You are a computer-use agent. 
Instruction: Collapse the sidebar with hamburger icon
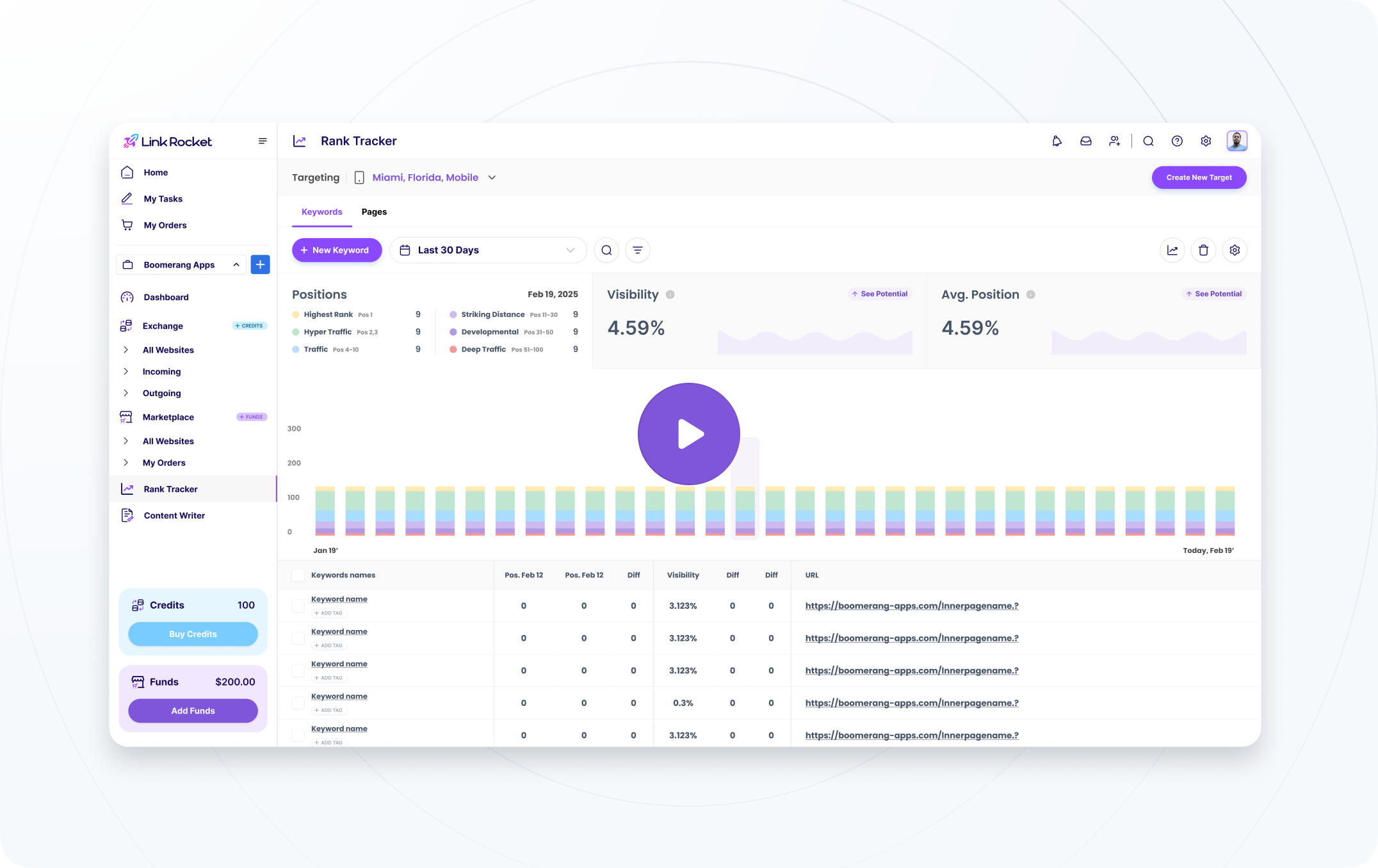click(263, 141)
